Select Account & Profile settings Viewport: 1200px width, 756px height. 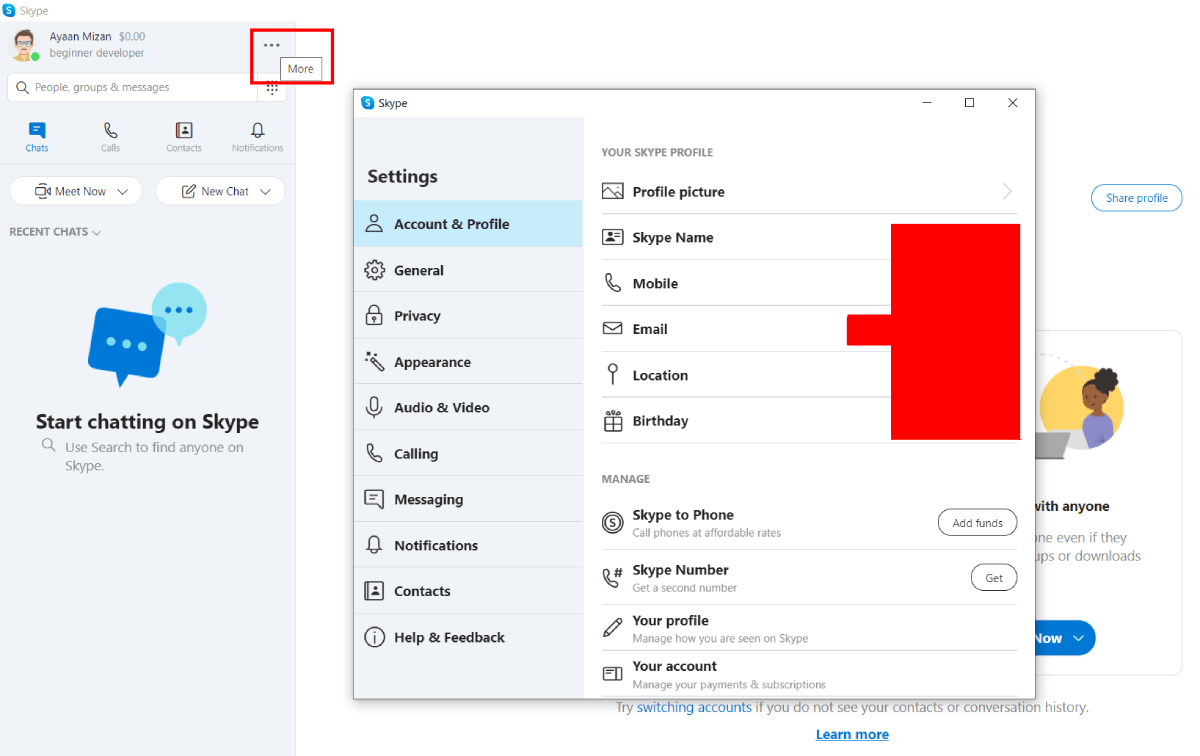pos(468,224)
